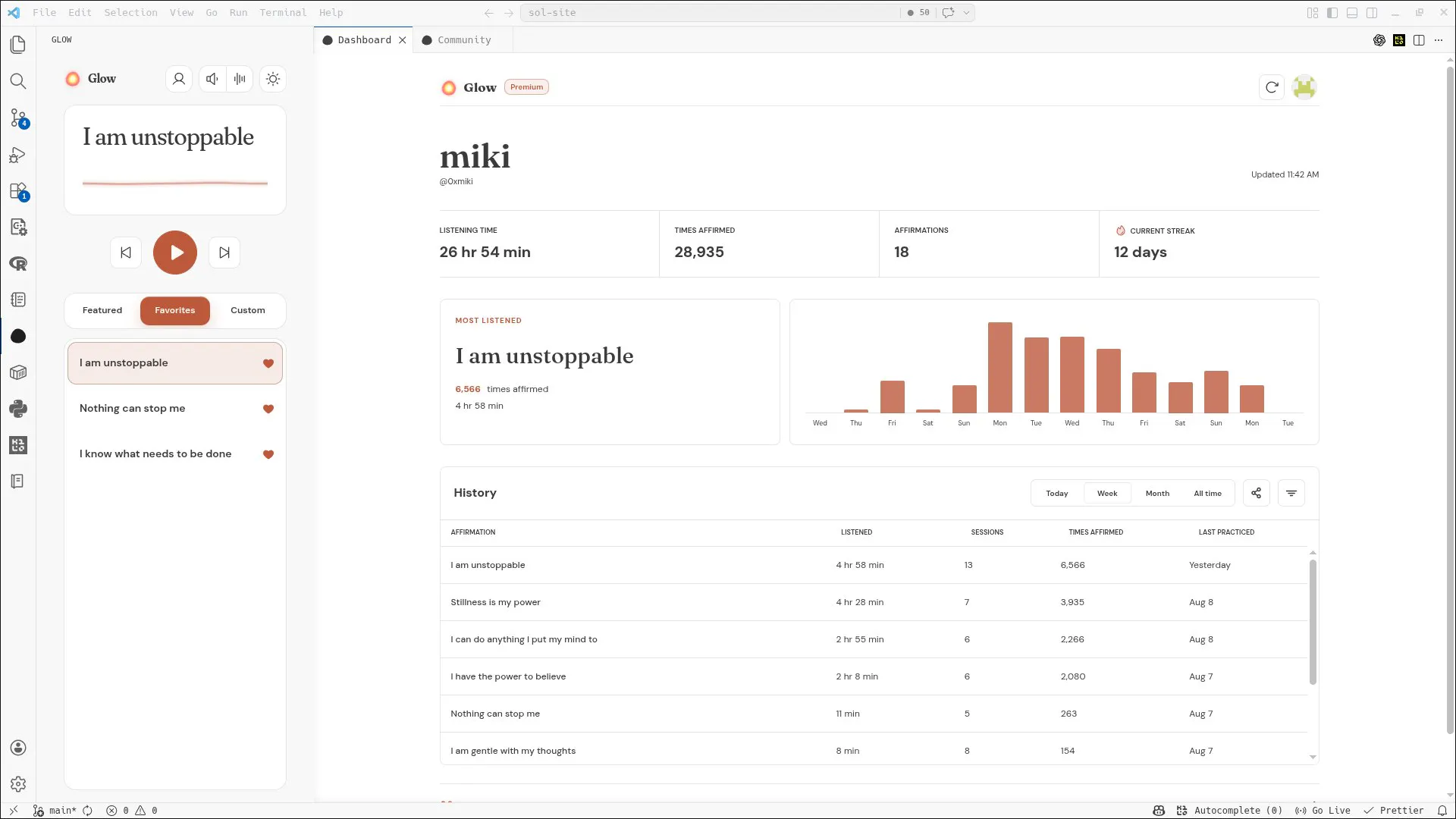1456x819 pixels.
Task: Unfavorite 'I know what needs to be done' heart
Action: coord(268,454)
